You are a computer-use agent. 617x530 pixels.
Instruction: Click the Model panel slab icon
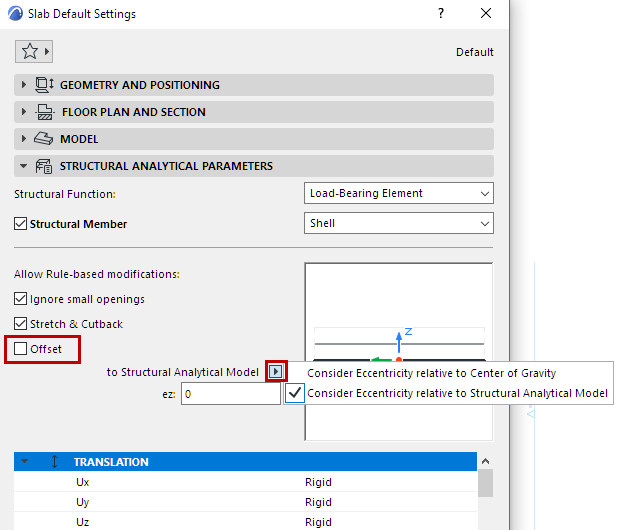click(43, 139)
